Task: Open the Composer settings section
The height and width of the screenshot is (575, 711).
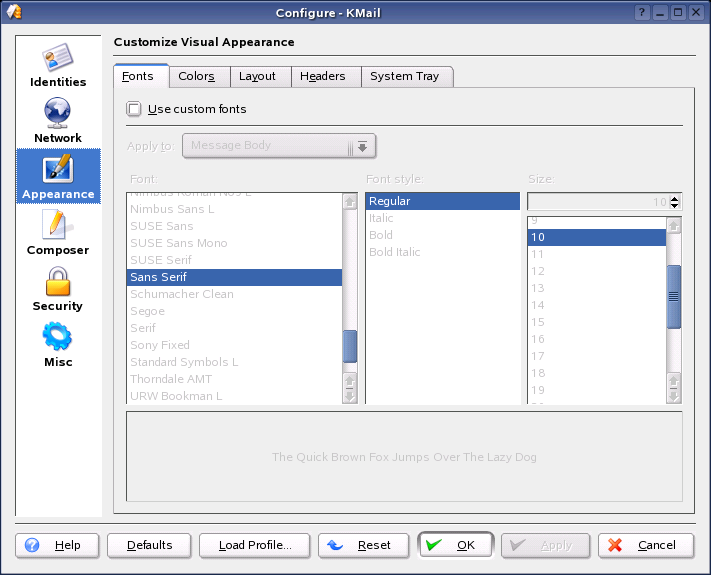Action: 58,232
